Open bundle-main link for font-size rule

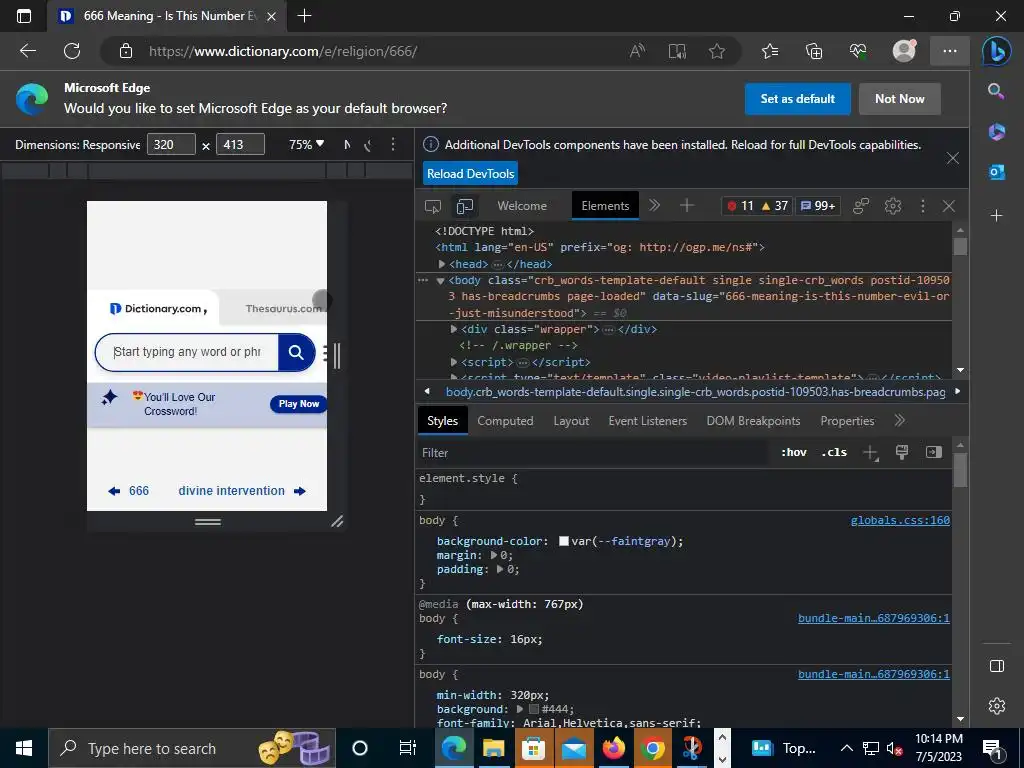click(x=874, y=618)
